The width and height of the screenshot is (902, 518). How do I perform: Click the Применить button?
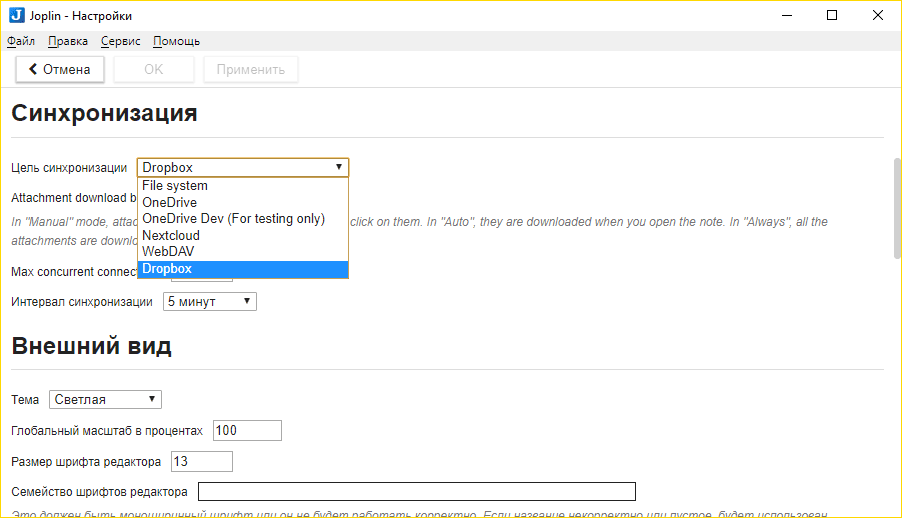251,70
